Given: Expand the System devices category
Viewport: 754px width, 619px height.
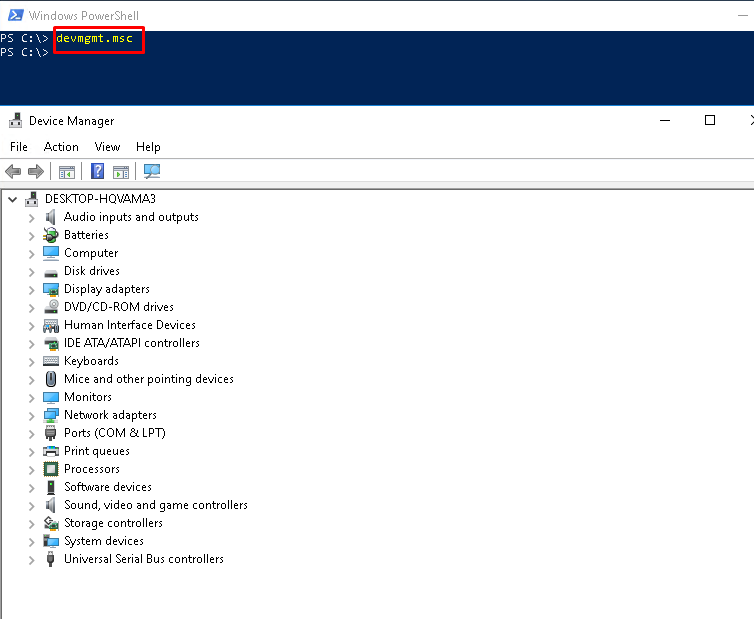Looking at the screenshot, I should coord(31,542).
